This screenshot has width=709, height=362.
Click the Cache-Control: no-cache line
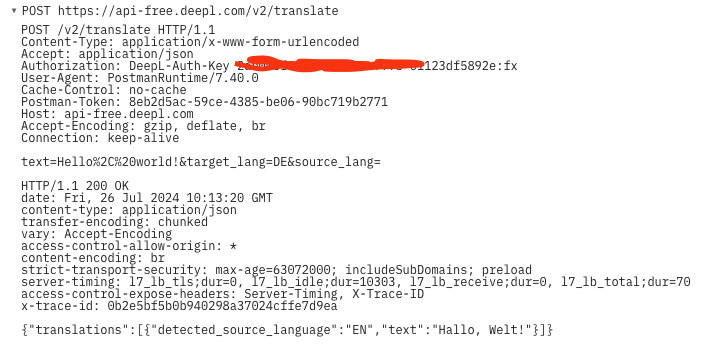pyautogui.click(x=104, y=90)
